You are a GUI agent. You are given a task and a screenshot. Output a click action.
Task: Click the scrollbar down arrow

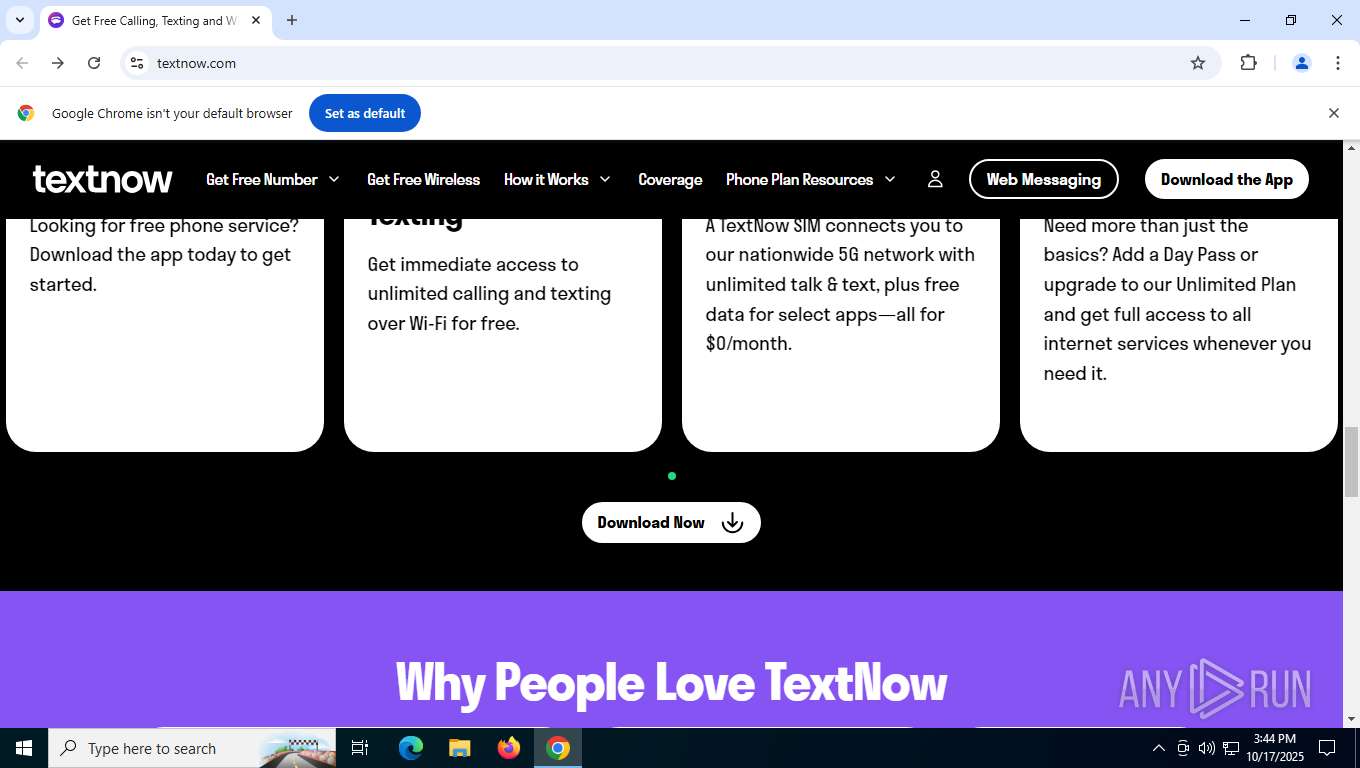pos(1351,718)
